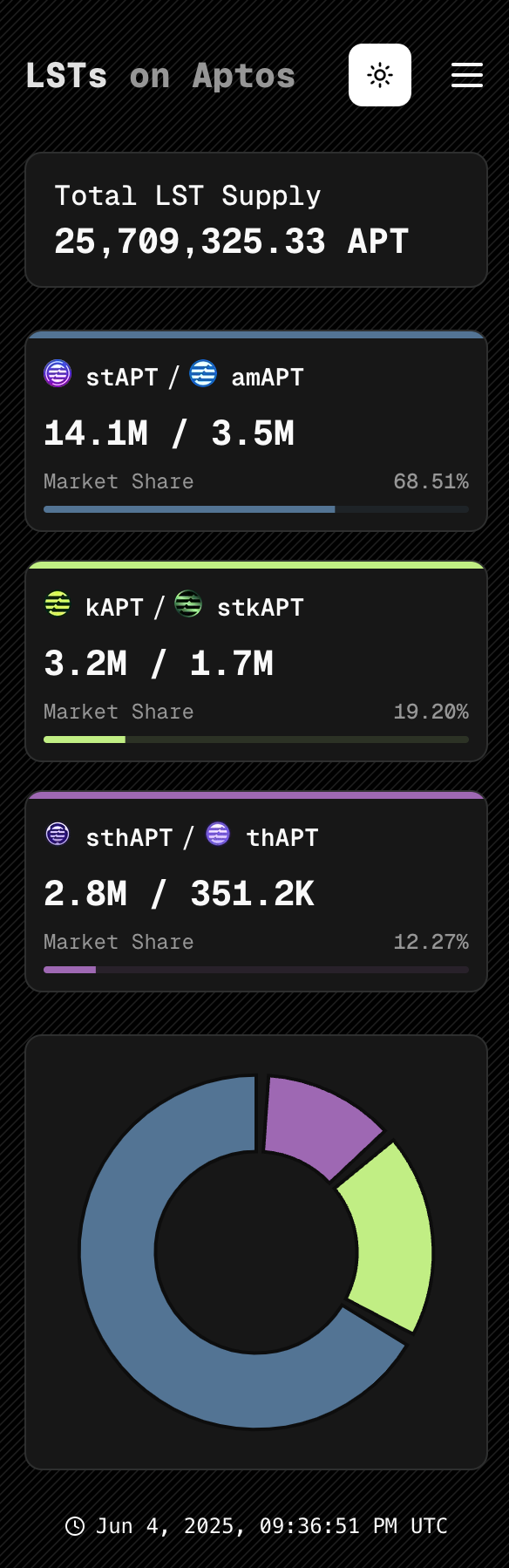The width and height of the screenshot is (509, 1568).
Task: Open the hamburger menu
Action: (x=467, y=75)
